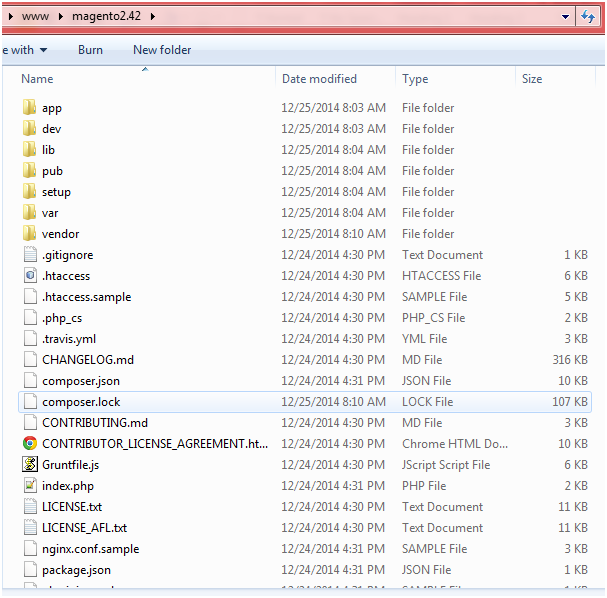Click the composer.lock file icon
Viewport: 607px width, 598px height.
pyautogui.click(x=30, y=402)
